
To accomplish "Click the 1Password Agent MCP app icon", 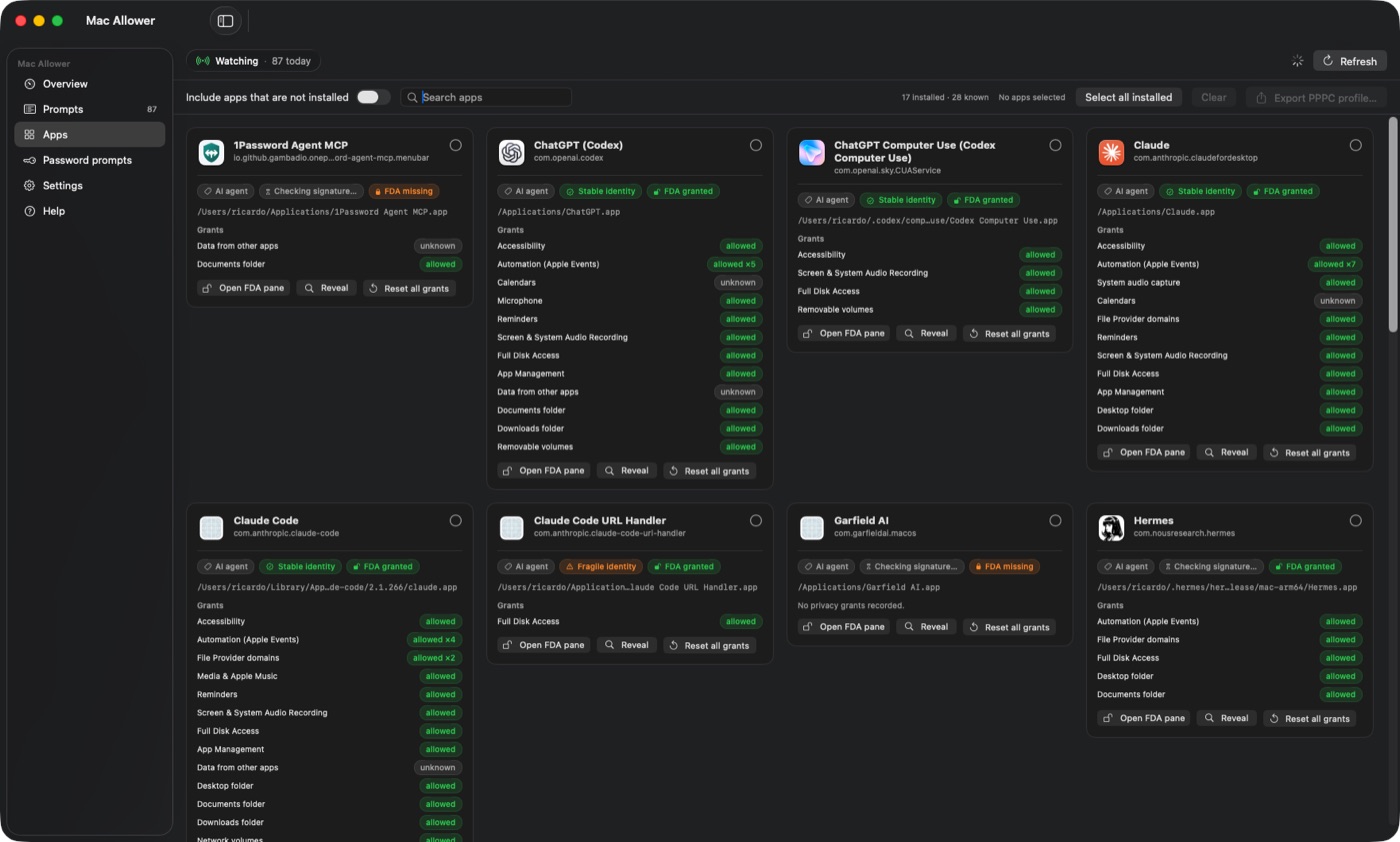I will point(211,152).
